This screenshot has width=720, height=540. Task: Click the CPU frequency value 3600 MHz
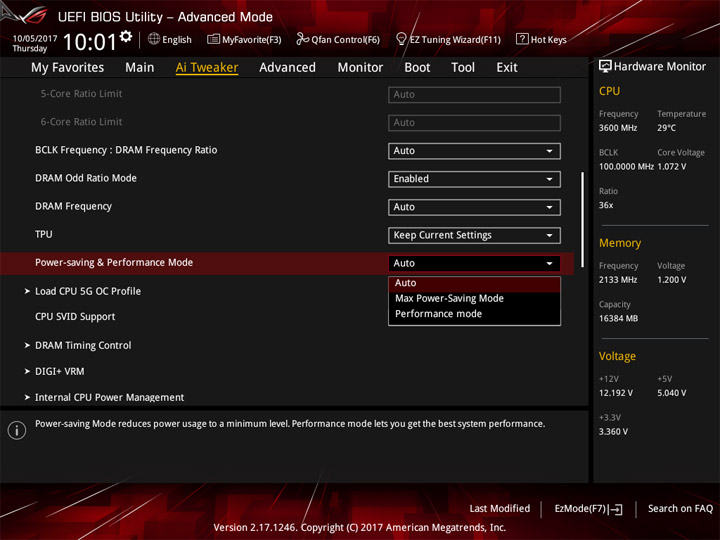tap(618, 128)
